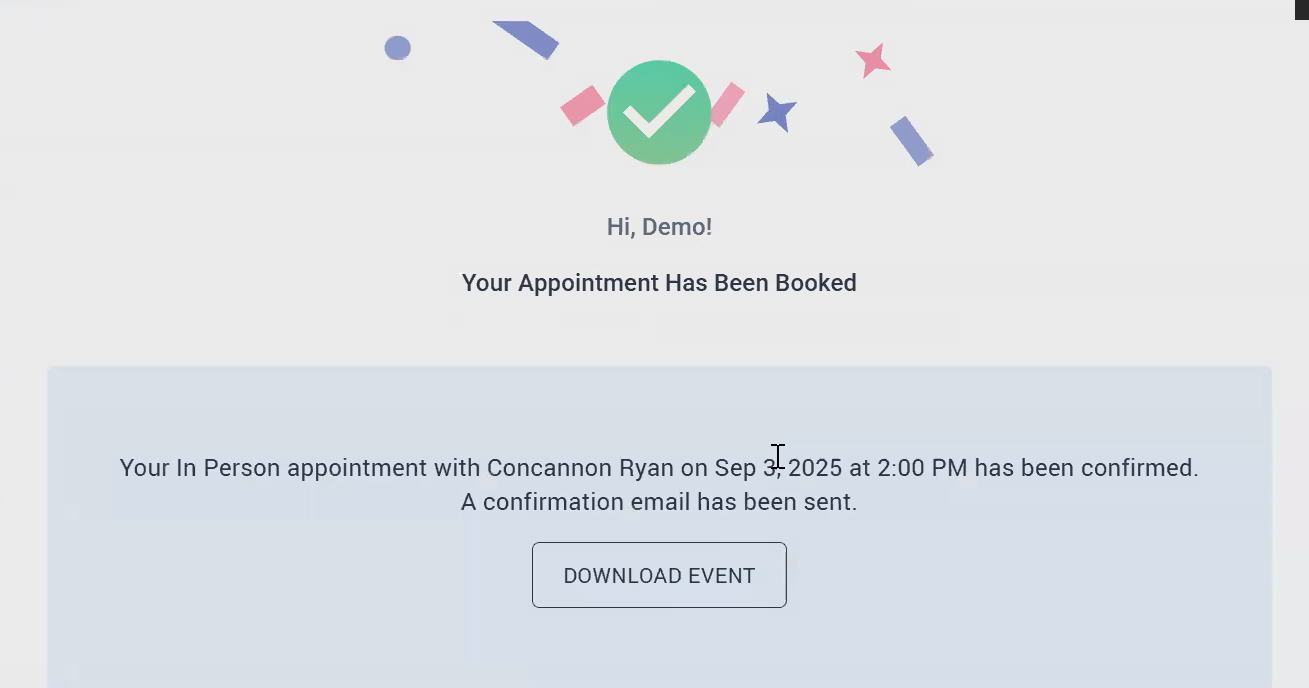Image resolution: width=1309 pixels, height=688 pixels.
Task: Select the "Your Appointment Has Been Booked" heading
Action: [x=659, y=283]
